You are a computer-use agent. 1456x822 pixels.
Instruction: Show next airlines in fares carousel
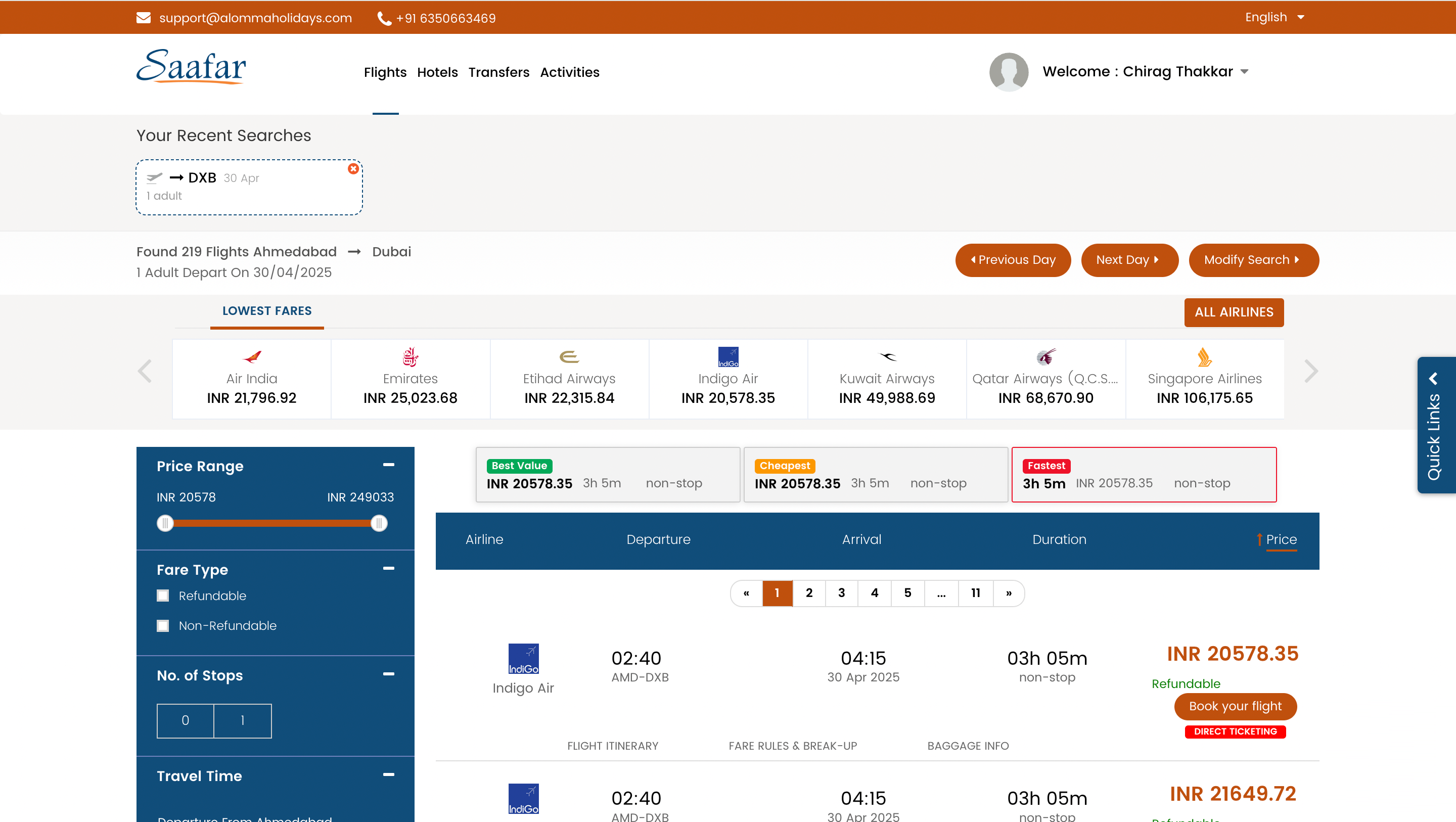pyautogui.click(x=1311, y=372)
